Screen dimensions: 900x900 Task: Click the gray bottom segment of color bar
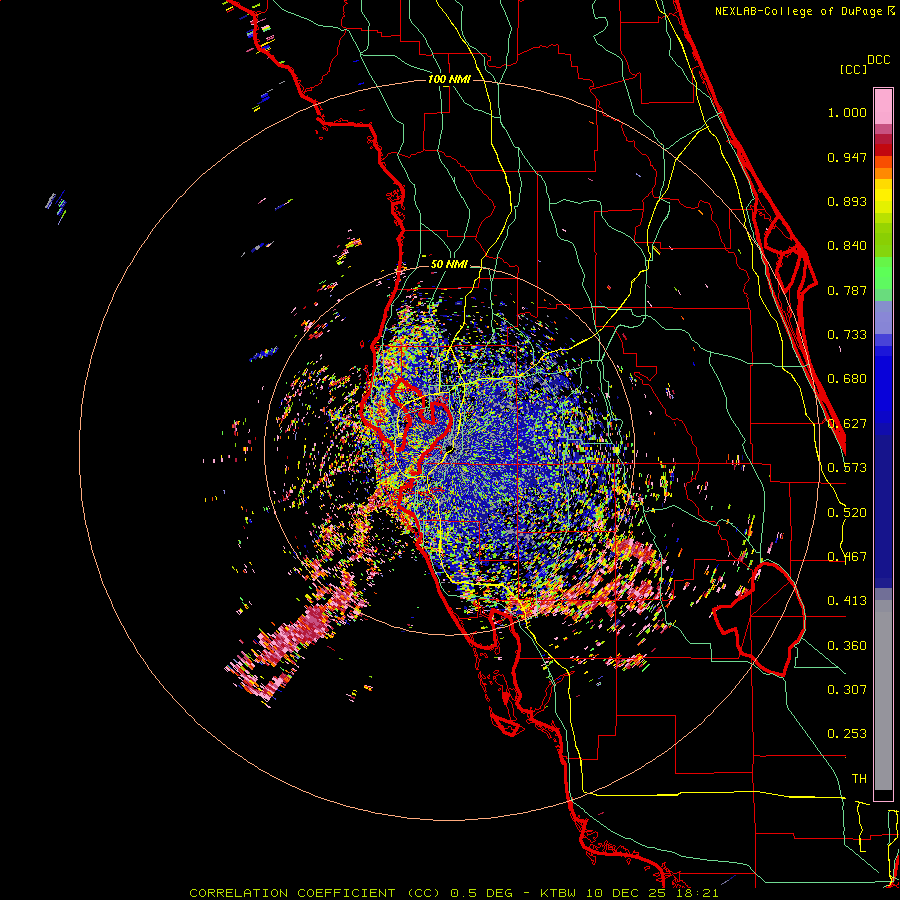(x=883, y=695)
